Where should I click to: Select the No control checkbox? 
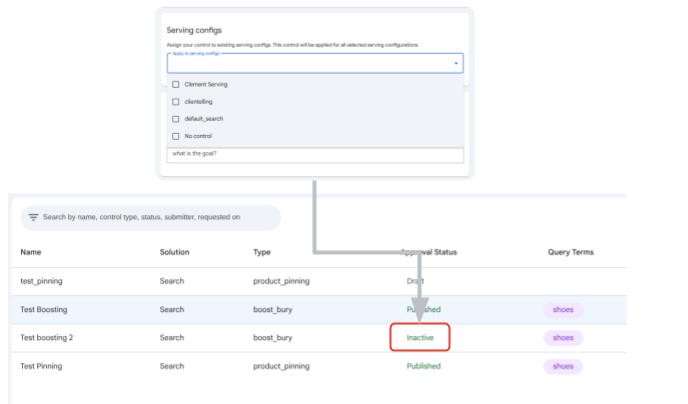176,136
